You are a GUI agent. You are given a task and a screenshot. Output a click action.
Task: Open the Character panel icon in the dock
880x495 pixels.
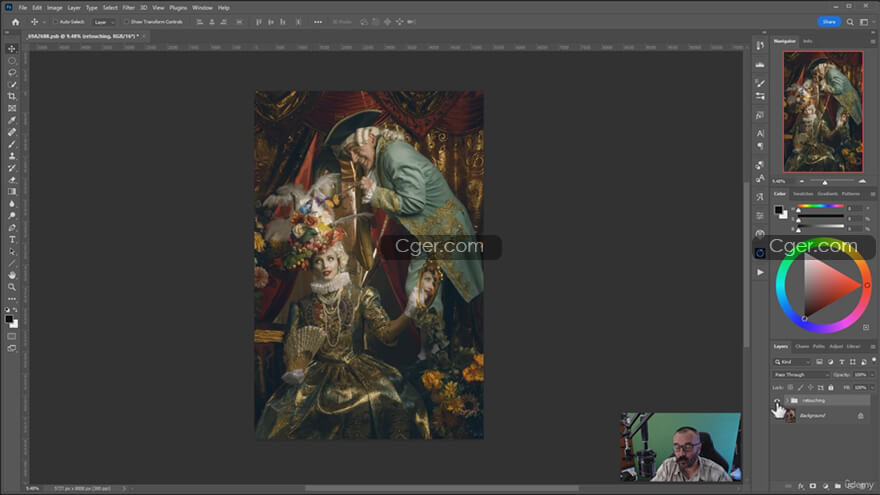[x=760, y=133]
